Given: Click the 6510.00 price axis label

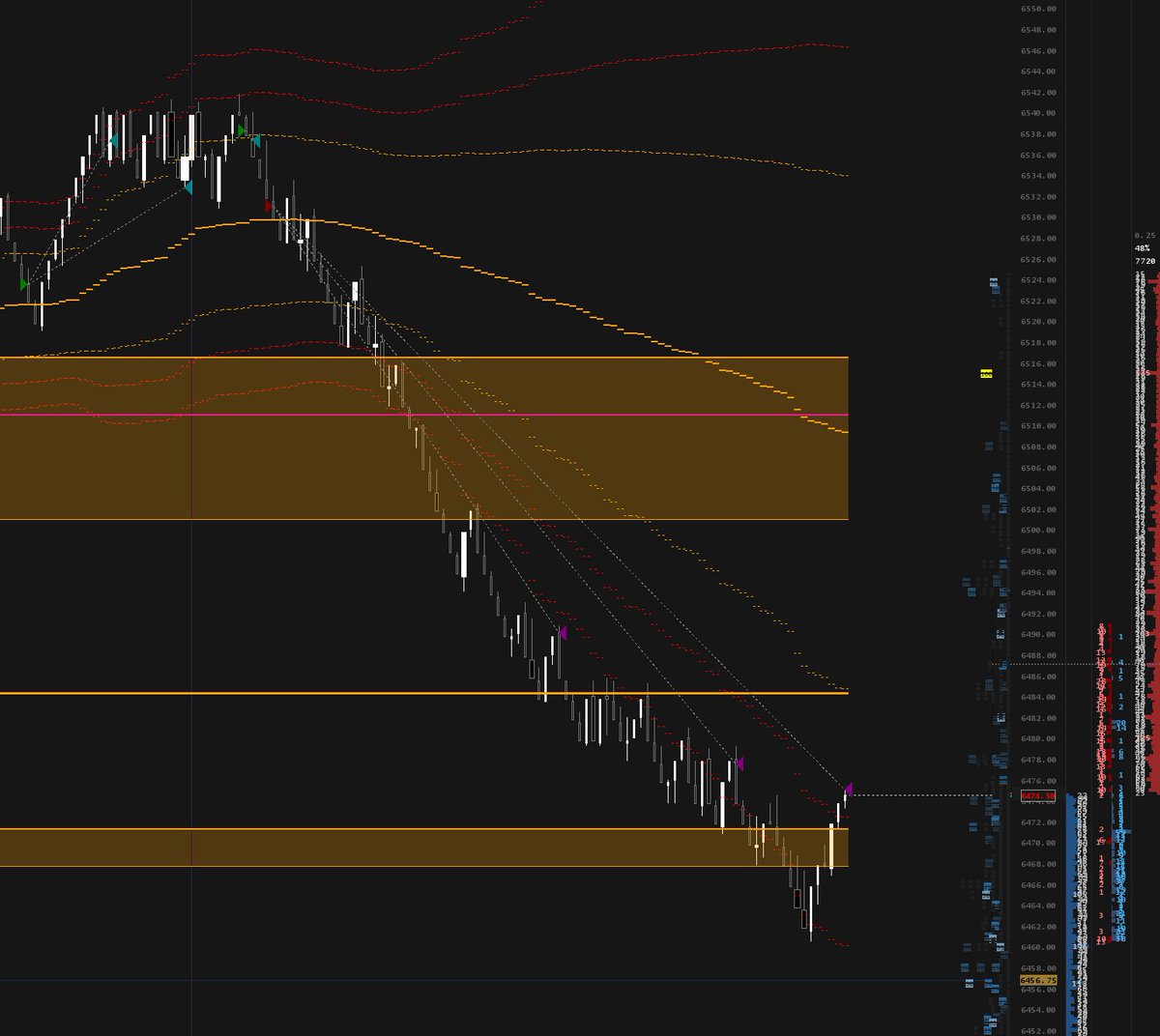Looking at the screenshot, I should [x=1037, y=426].
